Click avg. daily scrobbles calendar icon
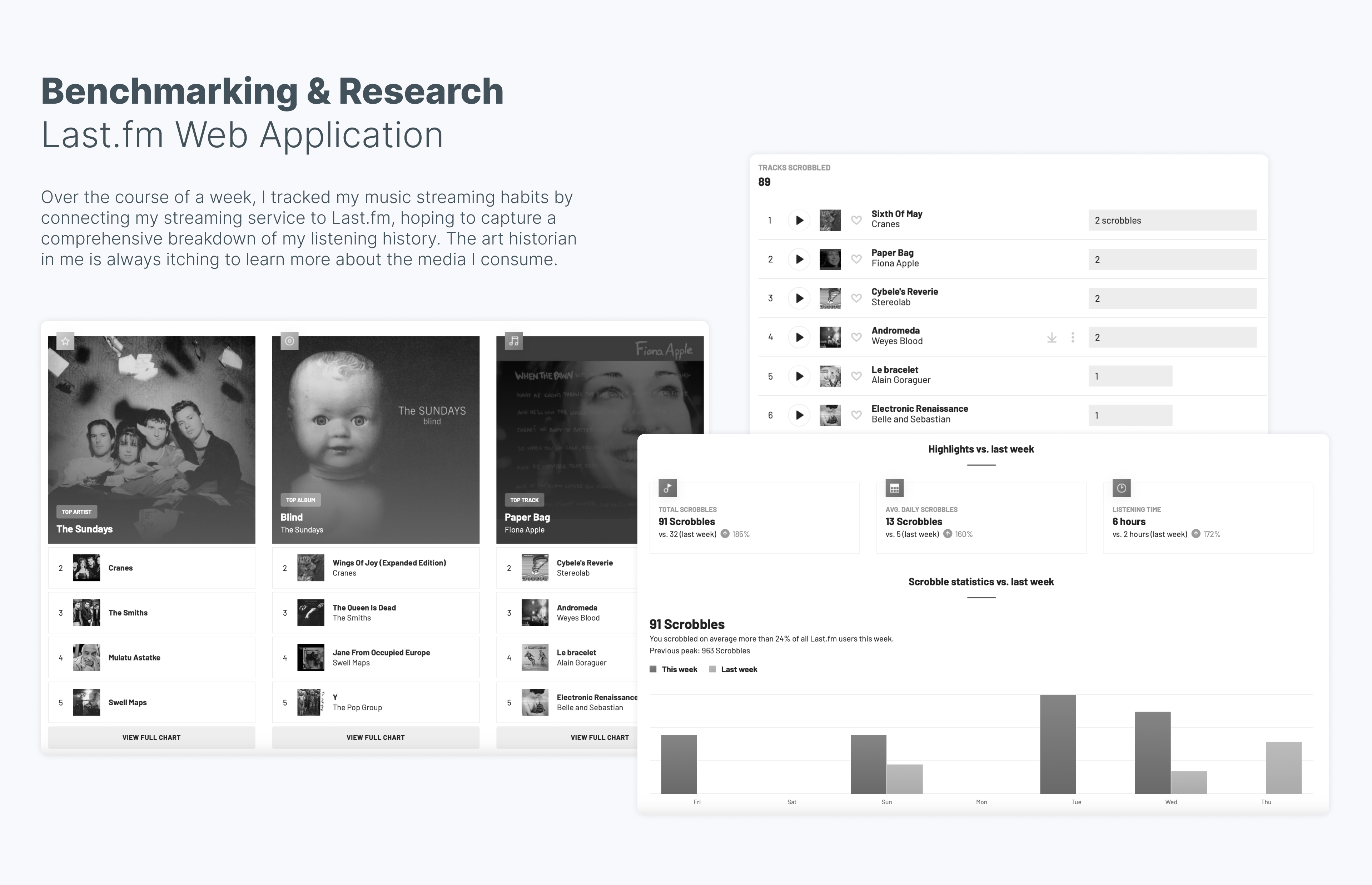Screen dimensions: 1372x885 (x=894, y=489)
